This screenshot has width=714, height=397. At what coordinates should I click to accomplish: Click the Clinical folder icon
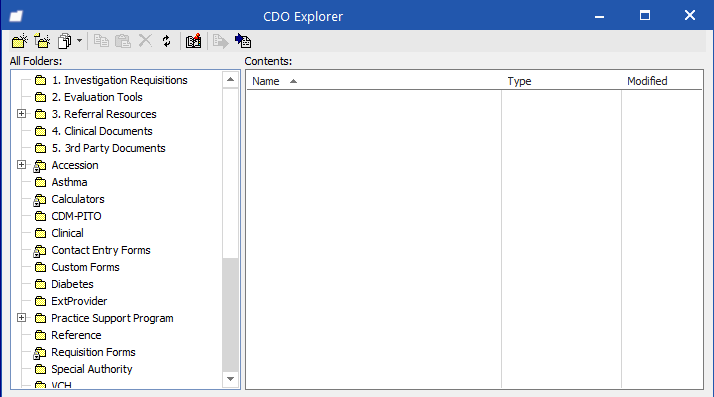pos(41,233)
